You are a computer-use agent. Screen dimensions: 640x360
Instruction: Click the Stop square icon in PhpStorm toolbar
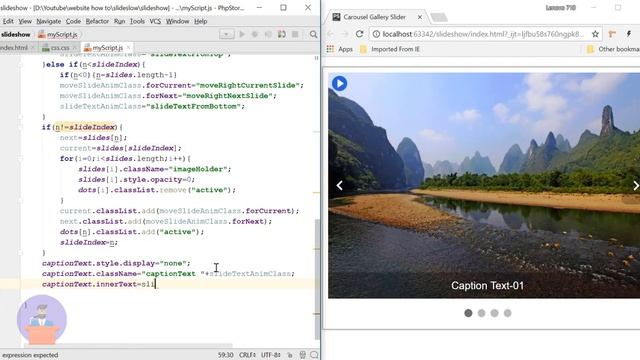pyautogui.click(x=295, y=34)
